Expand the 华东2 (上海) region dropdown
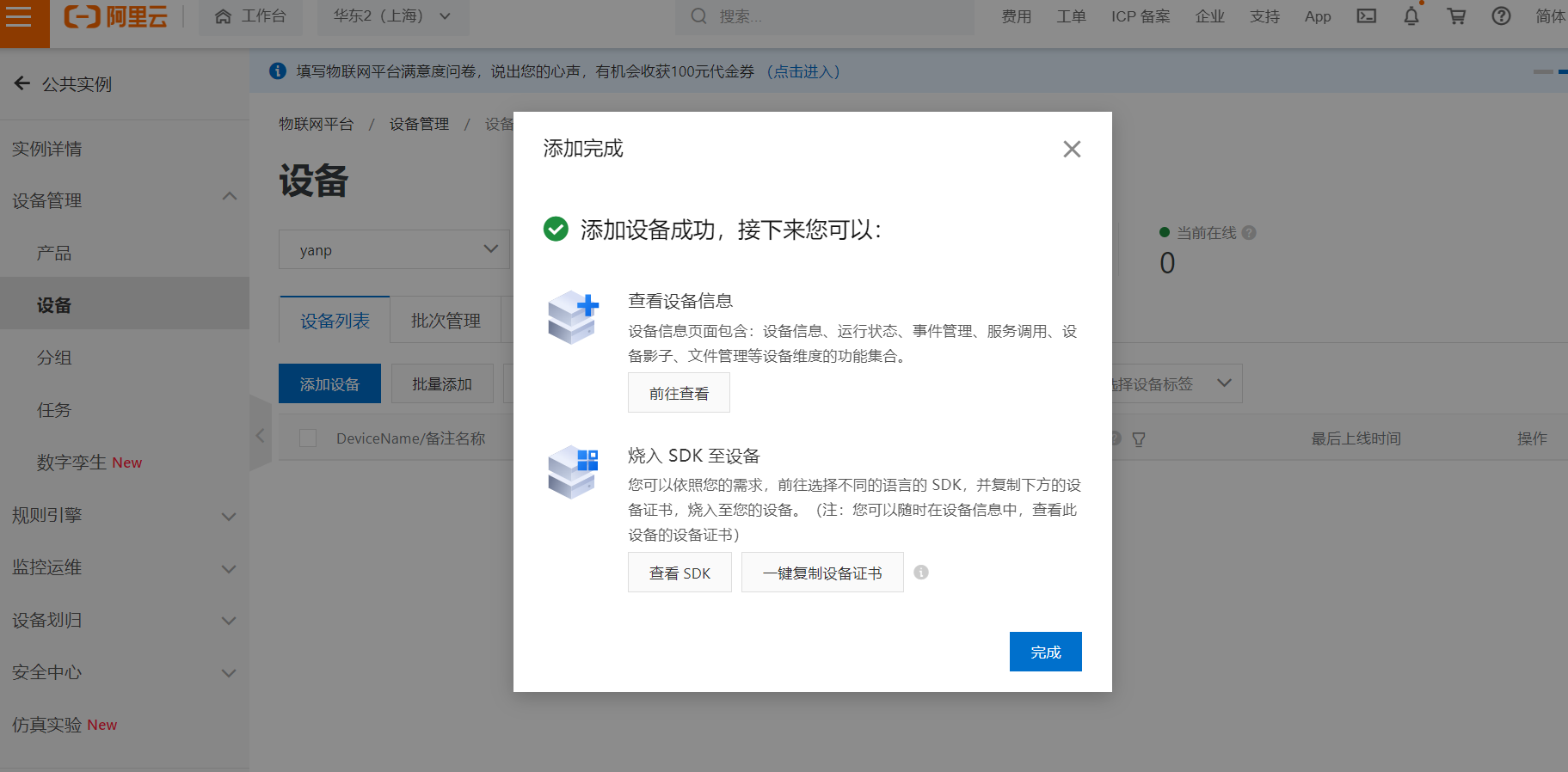Screen dimensions: 1568x772 [x=392, y=16]
